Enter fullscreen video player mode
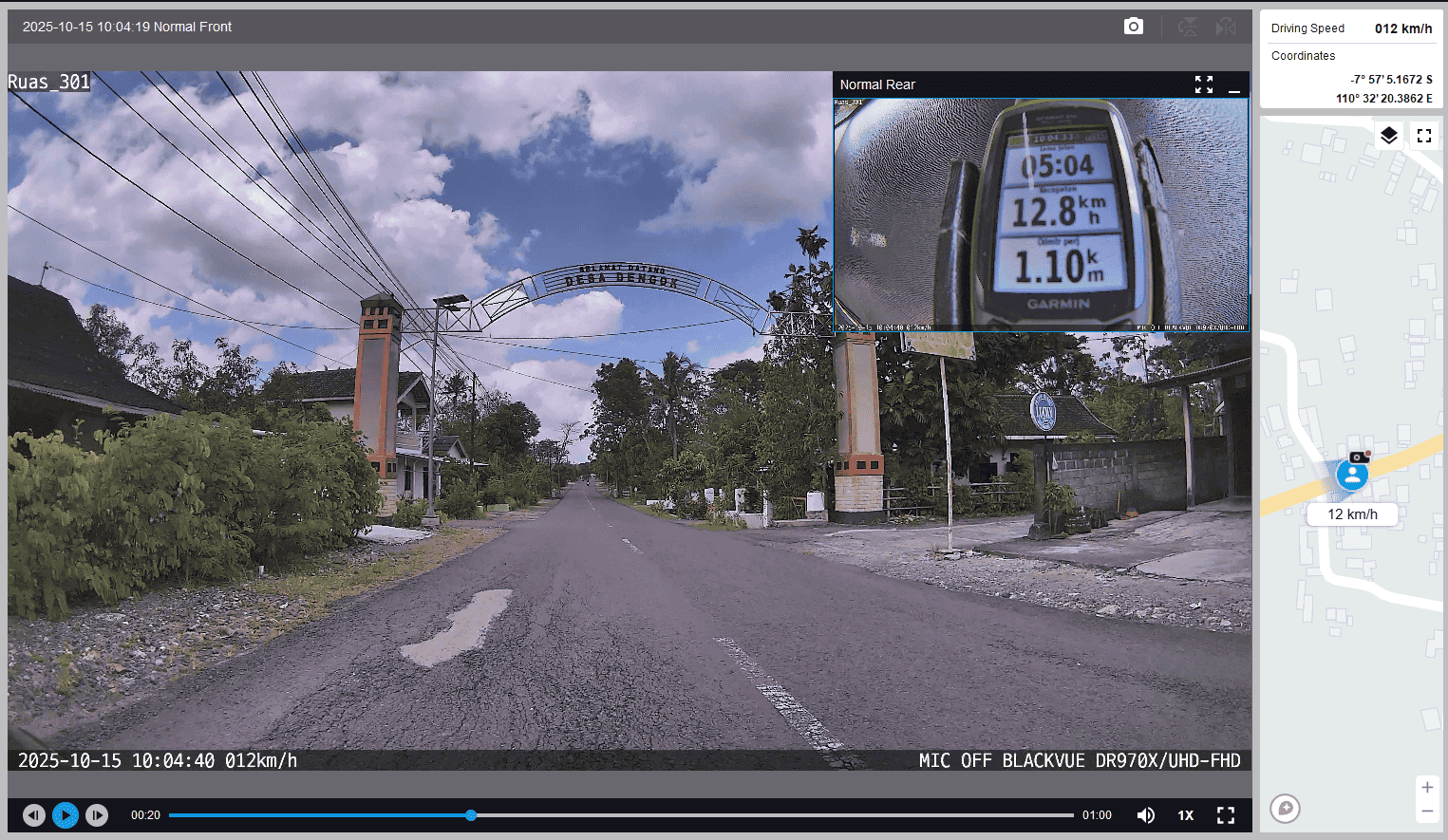1448x840 pixels. coord(1226,815)
